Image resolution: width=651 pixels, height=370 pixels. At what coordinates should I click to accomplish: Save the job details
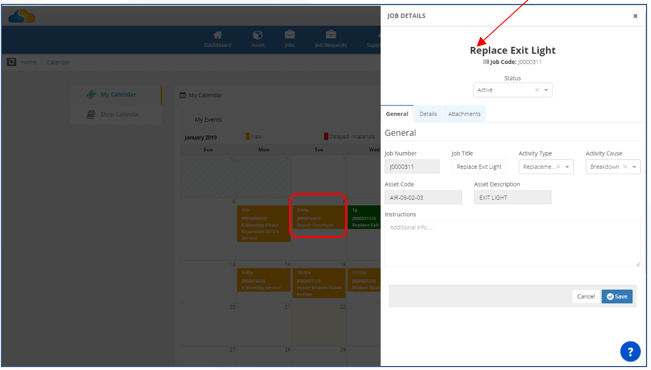pyautogui.click(x=617, y=296)
